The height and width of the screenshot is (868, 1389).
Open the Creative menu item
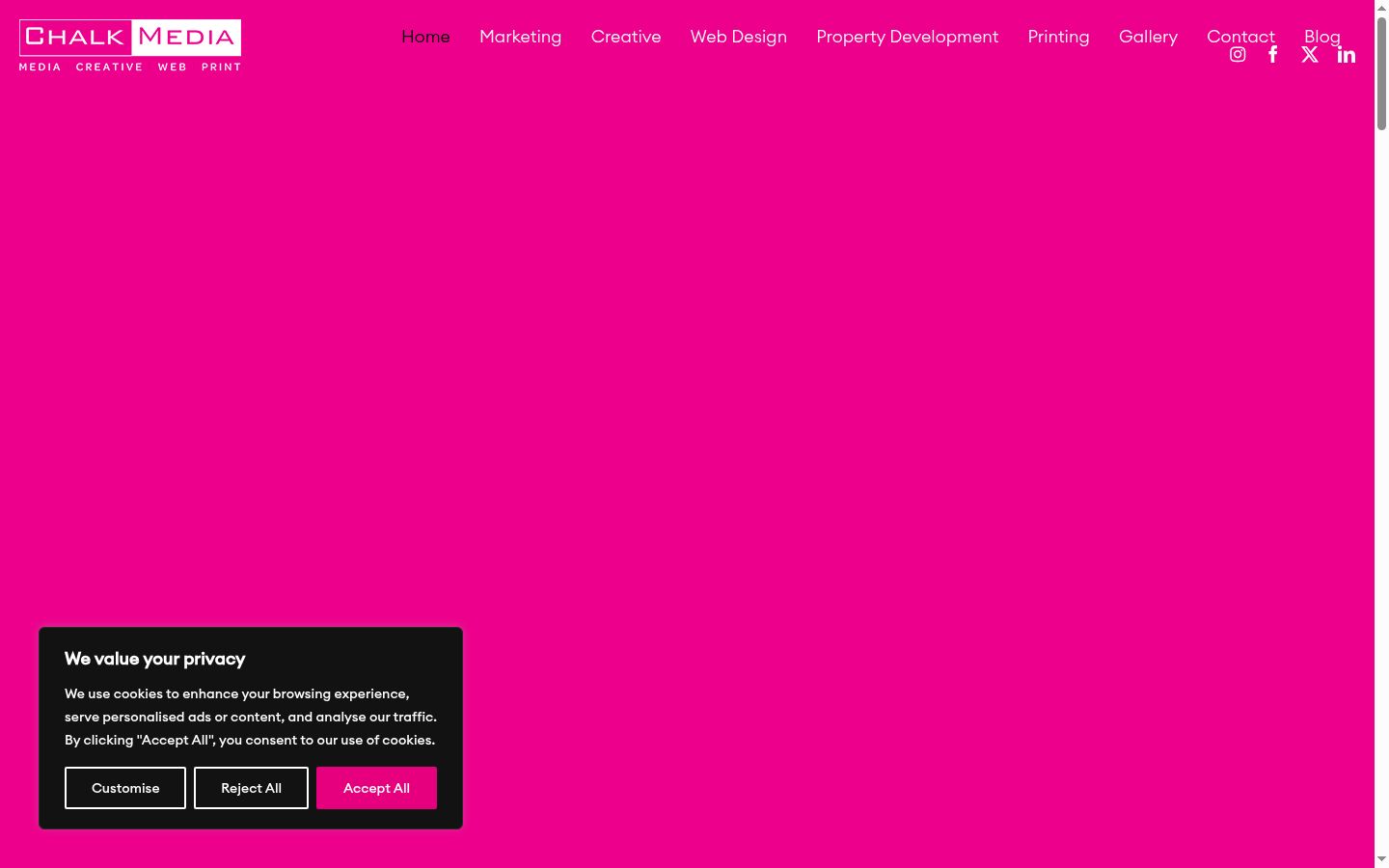point(626,37)
